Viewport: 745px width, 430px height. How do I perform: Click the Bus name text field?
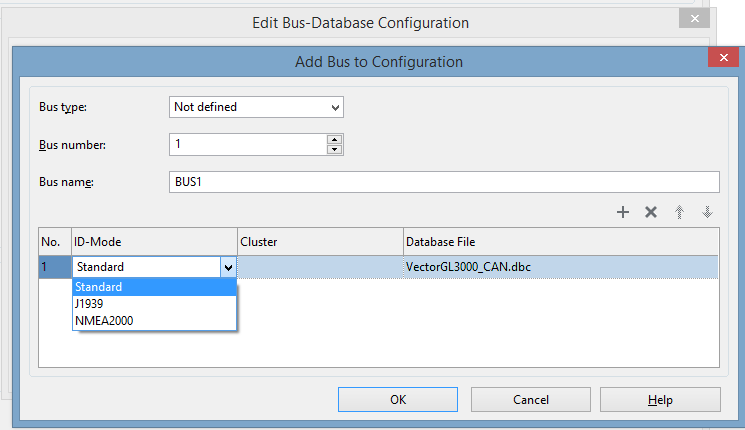click(444, 181)
